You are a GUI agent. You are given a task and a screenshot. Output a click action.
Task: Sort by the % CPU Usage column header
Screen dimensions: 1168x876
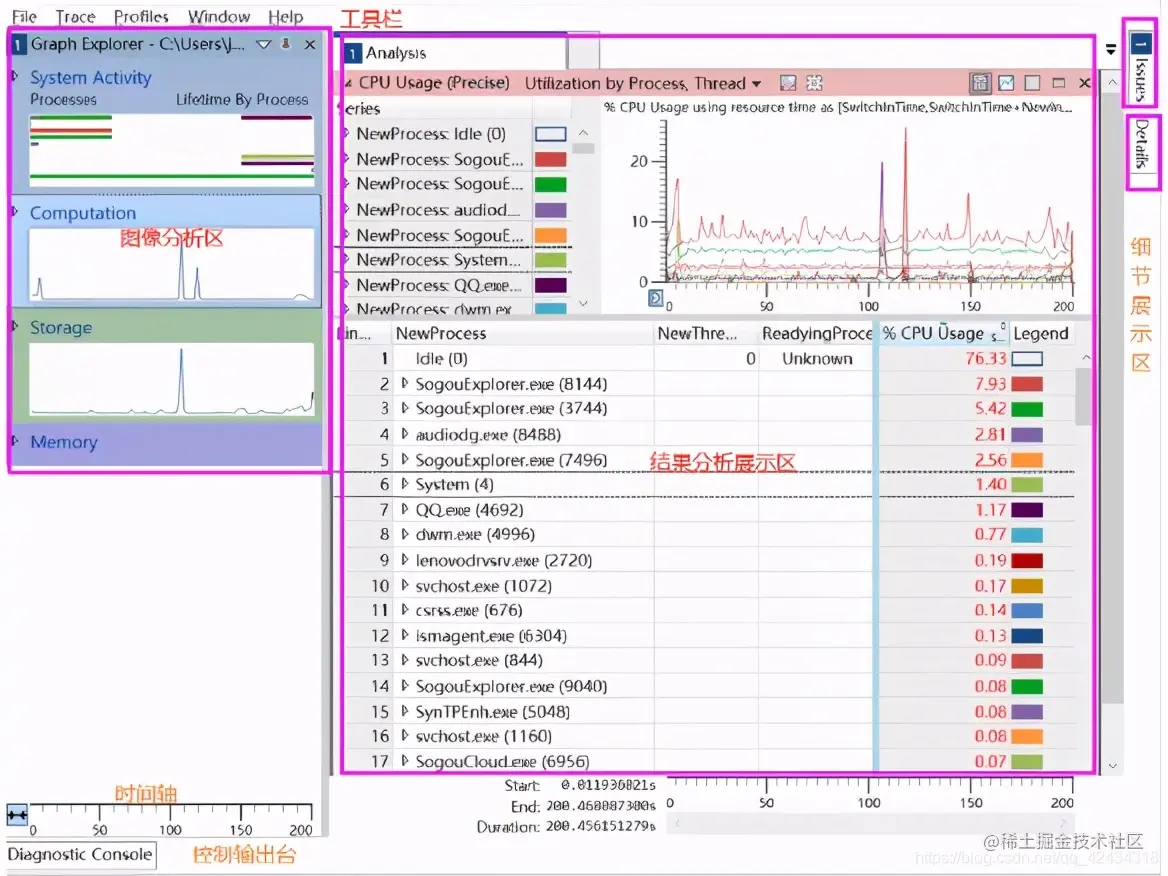944,333
